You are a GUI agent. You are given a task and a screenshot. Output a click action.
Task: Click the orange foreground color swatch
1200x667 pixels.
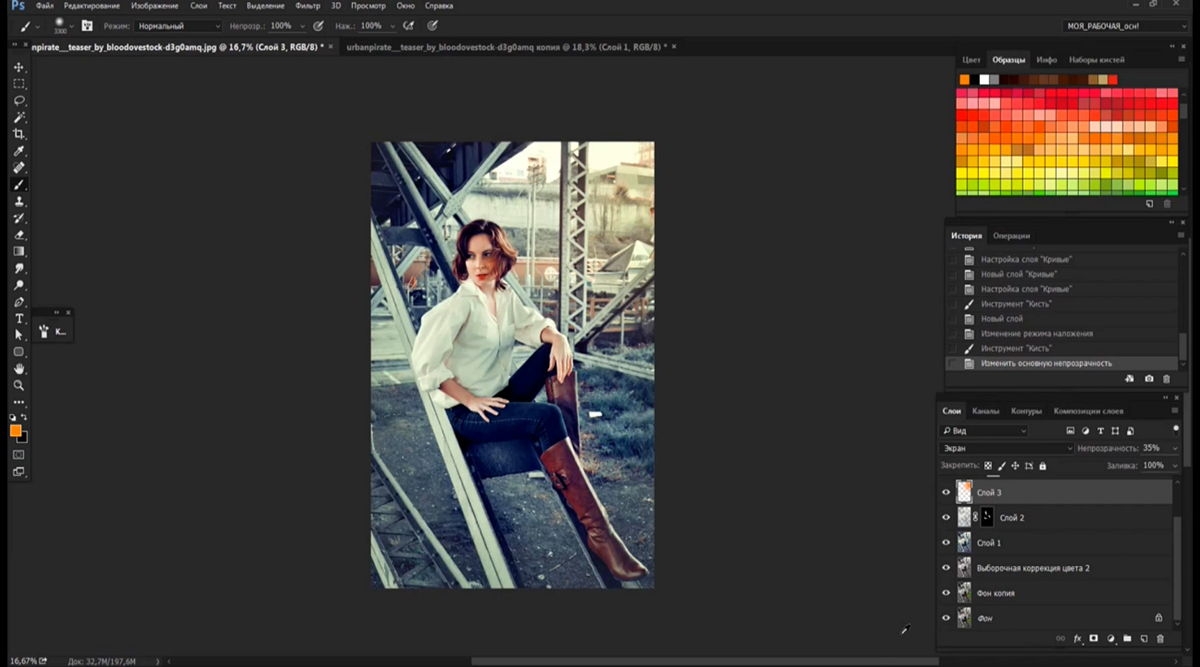(16, 431)
